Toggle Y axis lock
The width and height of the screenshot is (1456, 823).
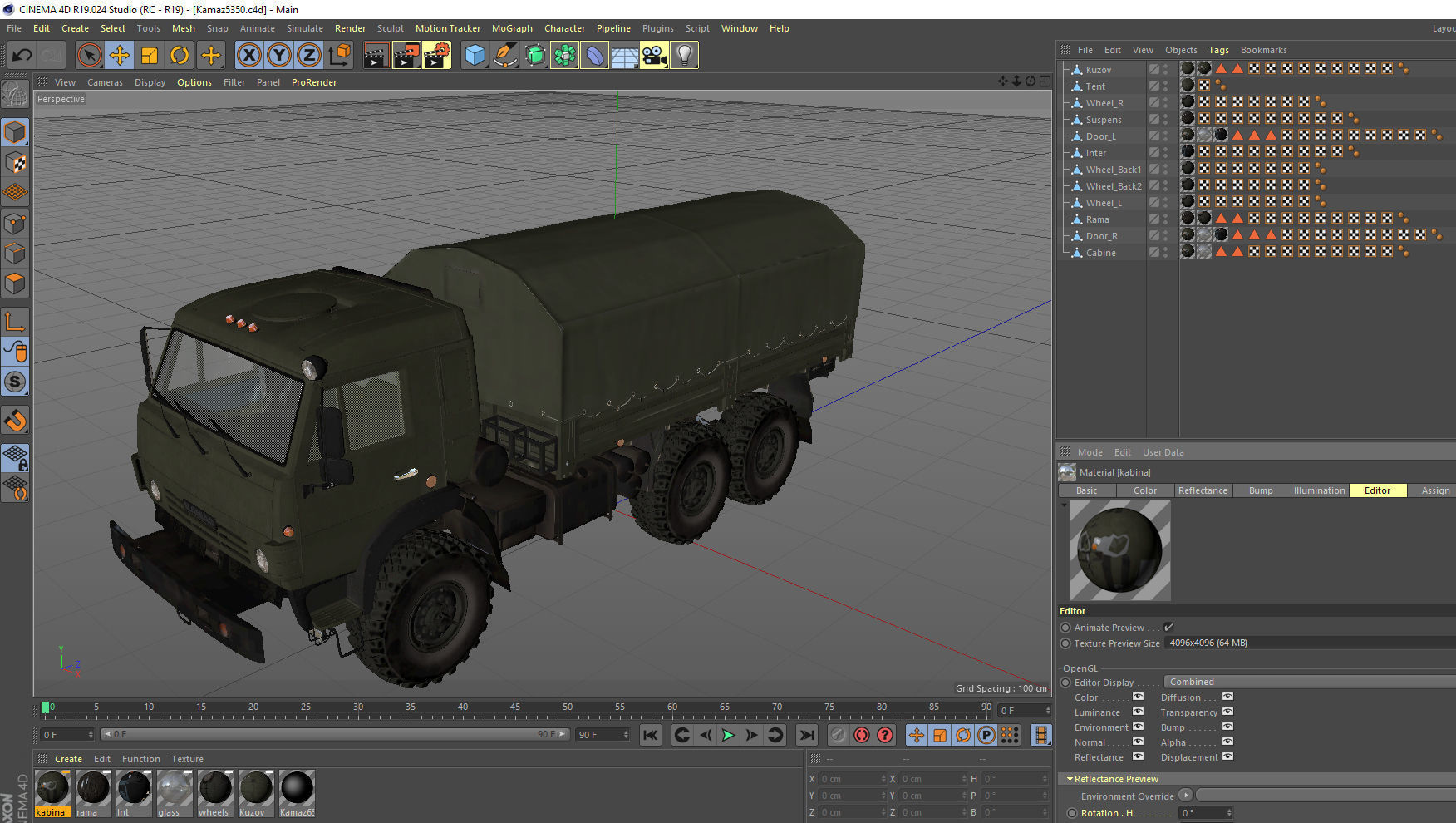tap(279, 56)
